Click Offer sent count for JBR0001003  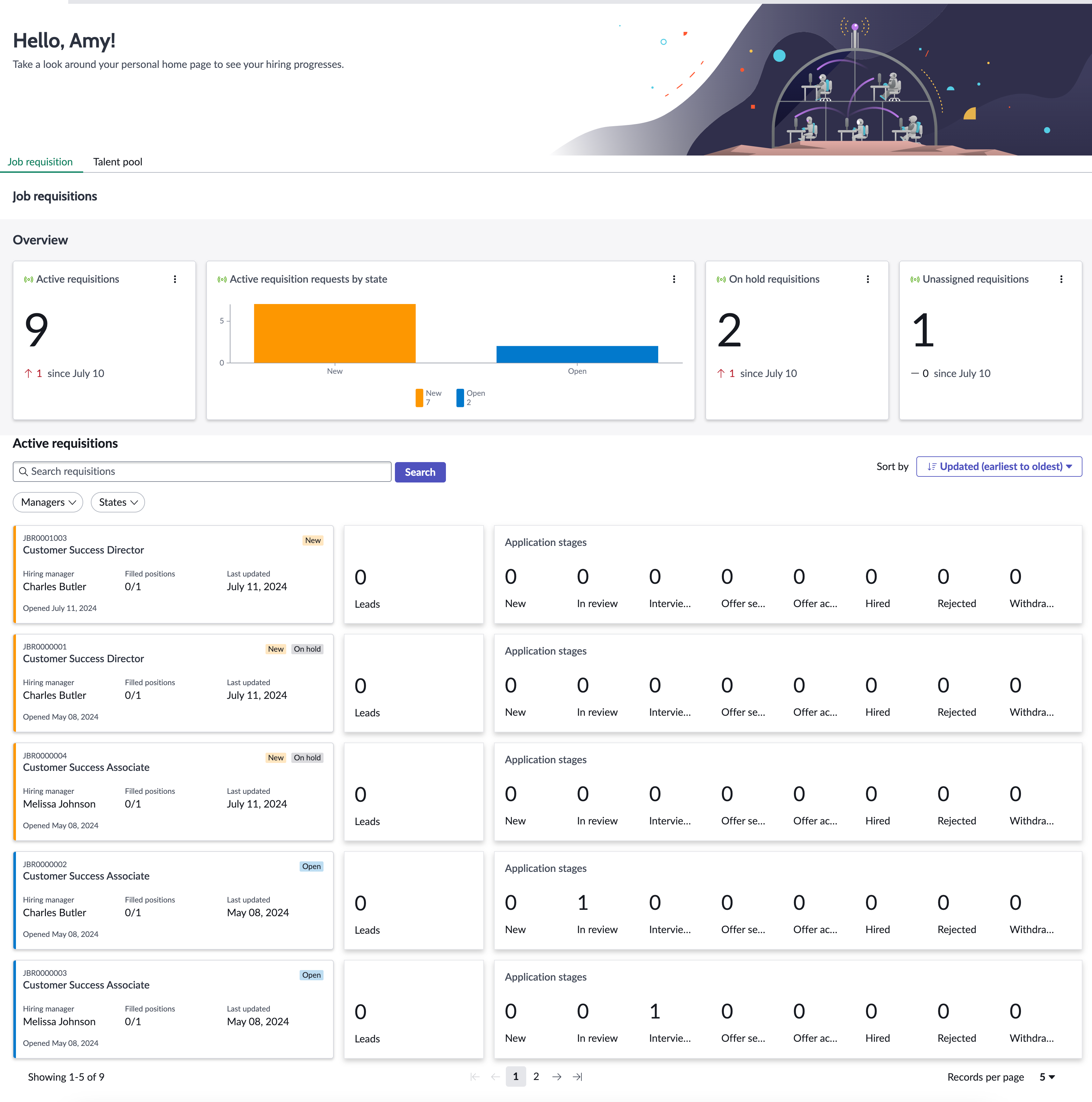(727, 577)
